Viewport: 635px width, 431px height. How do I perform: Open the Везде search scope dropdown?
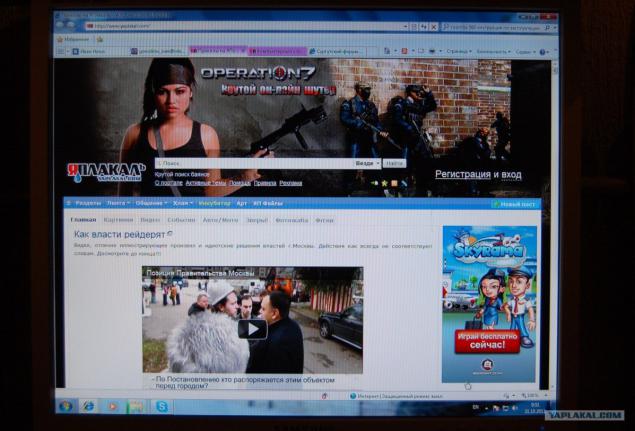pyautogui.click(x=367, y=163)
